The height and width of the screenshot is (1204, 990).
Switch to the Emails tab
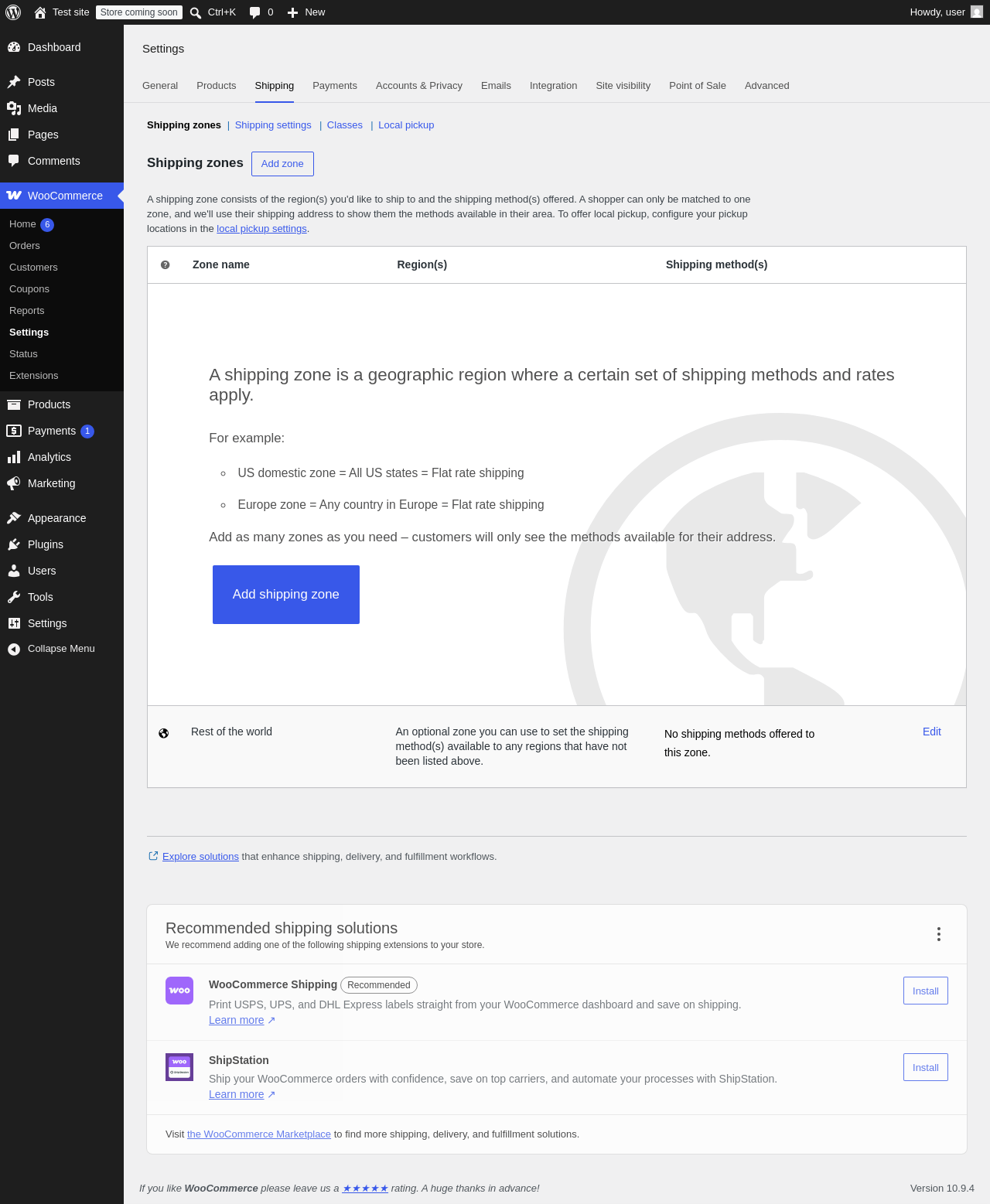tap(496, 86)
